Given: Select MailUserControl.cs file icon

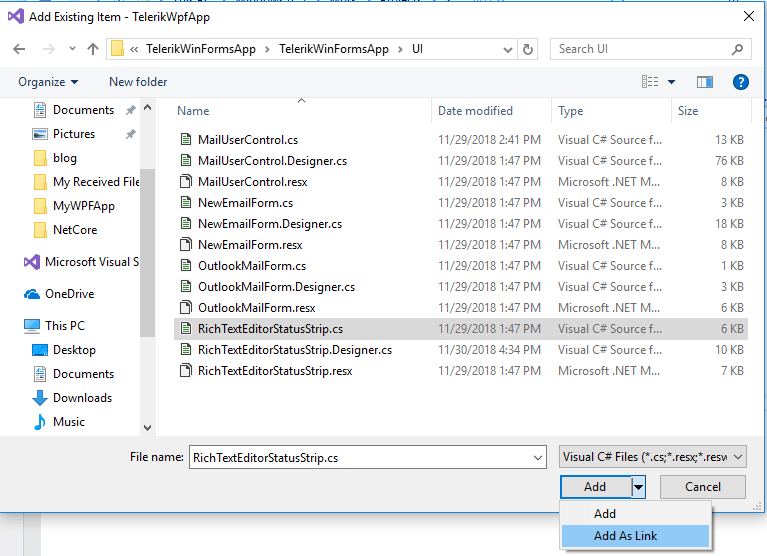Looking at the screenshot, I should tap(186, 140).
